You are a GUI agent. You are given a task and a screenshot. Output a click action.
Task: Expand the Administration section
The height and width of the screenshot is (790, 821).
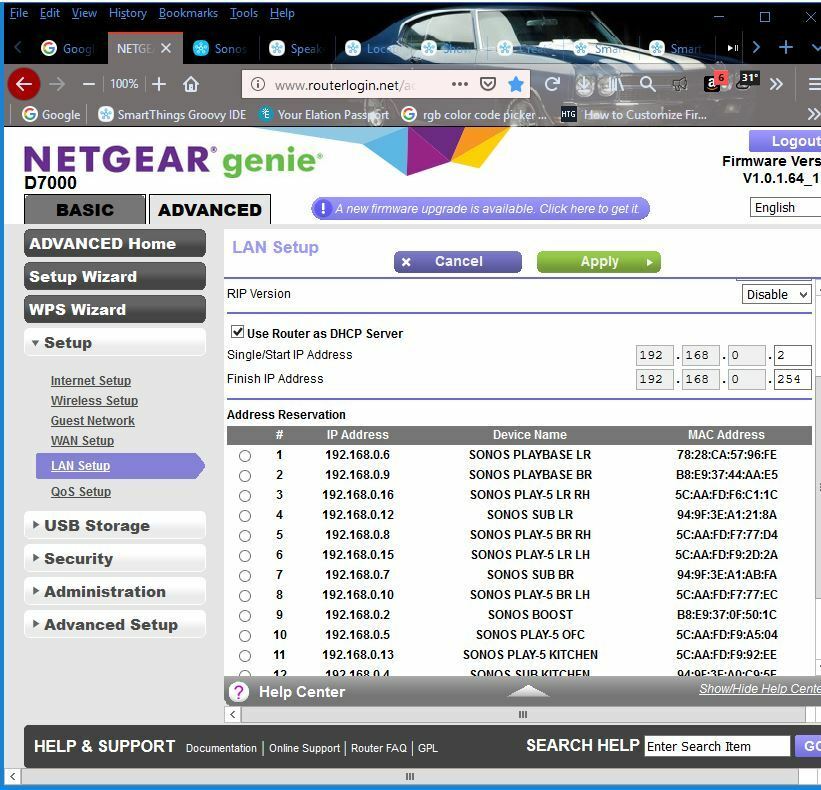tap(115, 591)
